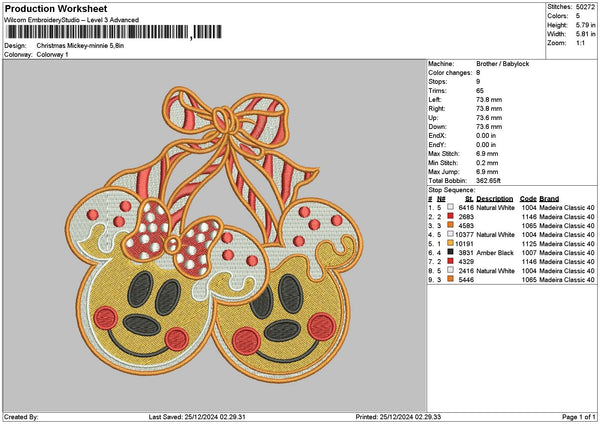Image resolution: width=600 pixels, height=424 pixels.
Task: Click the EndX: label
Action: point(437,136)
